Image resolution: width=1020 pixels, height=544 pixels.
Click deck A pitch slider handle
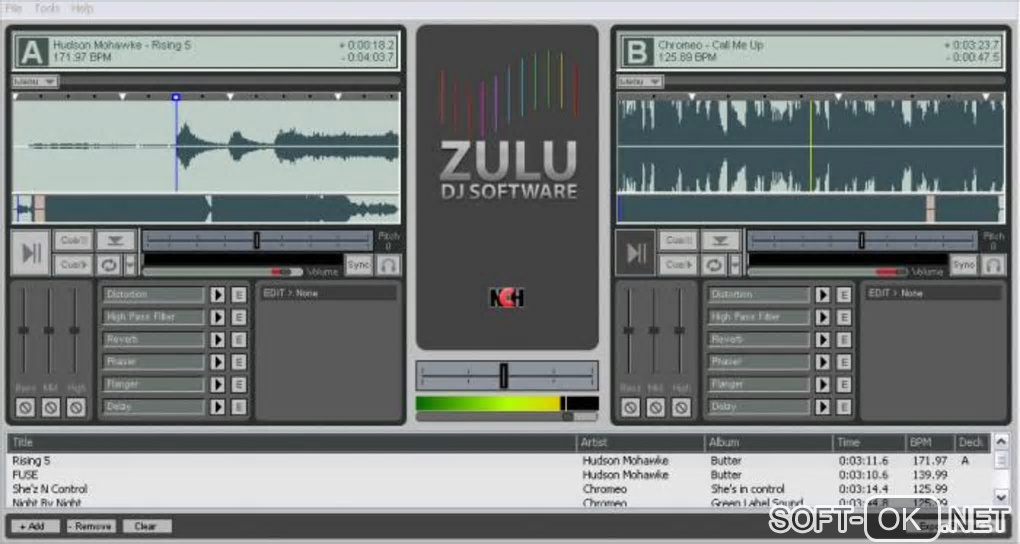tap(256, 240)
